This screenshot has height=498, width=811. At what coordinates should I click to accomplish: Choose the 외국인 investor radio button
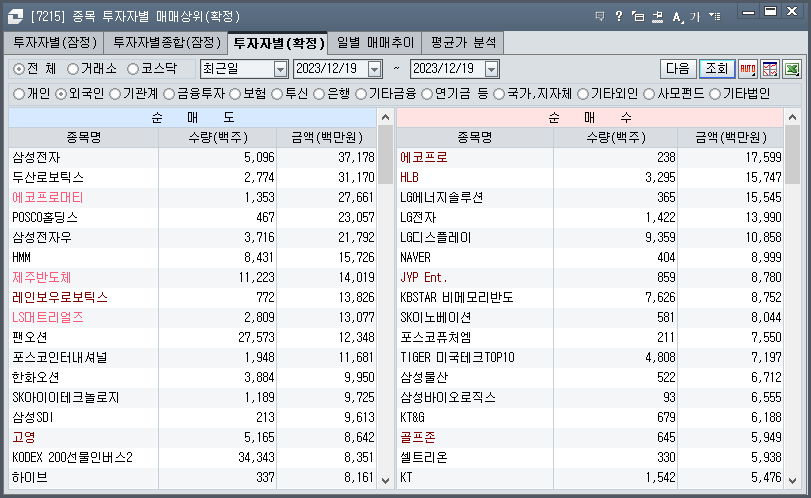pos(61,94)
